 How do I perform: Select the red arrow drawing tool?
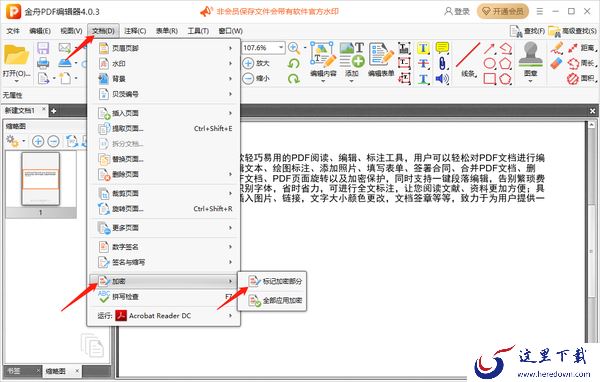point(489,48)
